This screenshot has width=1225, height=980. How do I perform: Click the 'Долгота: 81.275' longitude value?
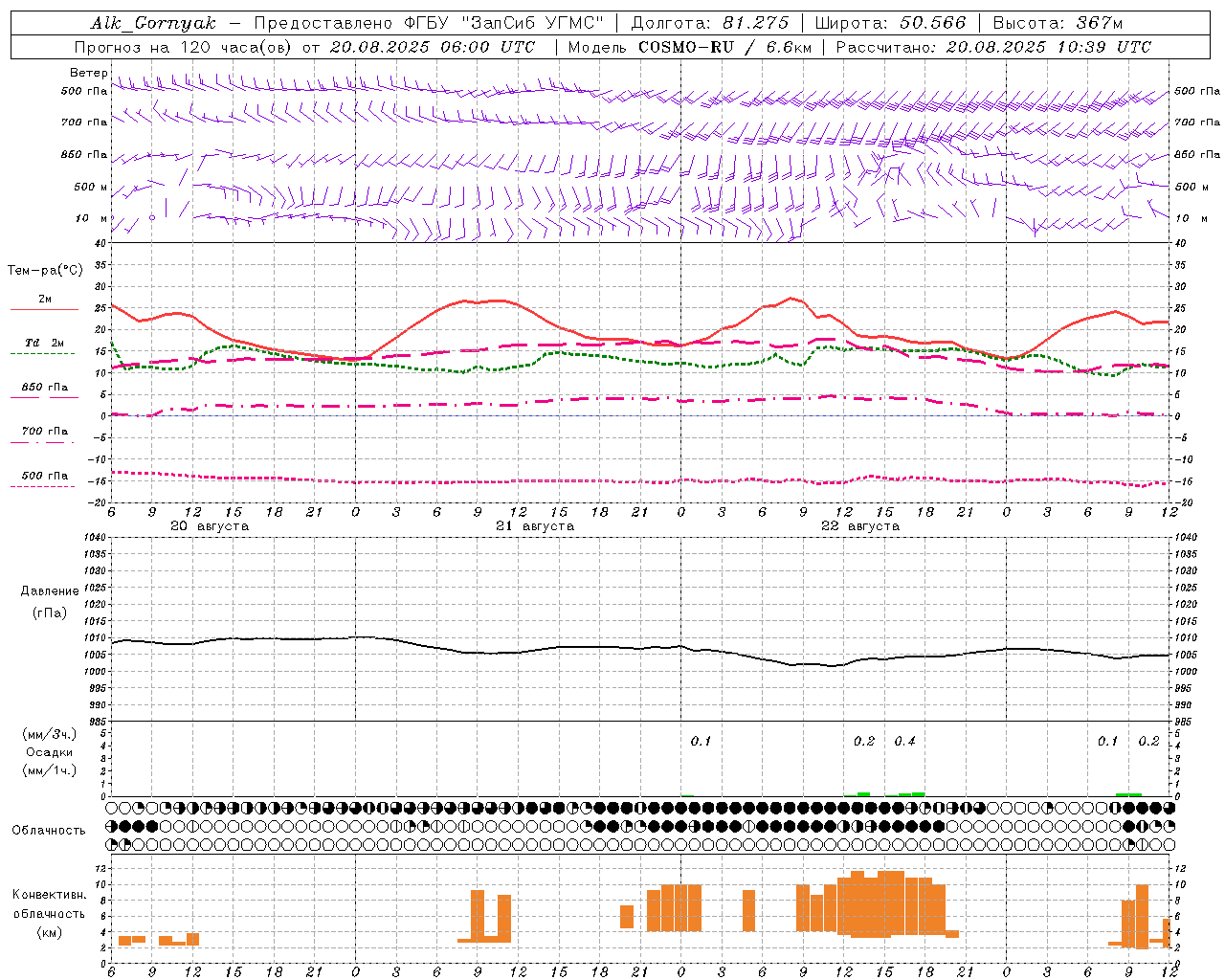[x=710, y=23]
